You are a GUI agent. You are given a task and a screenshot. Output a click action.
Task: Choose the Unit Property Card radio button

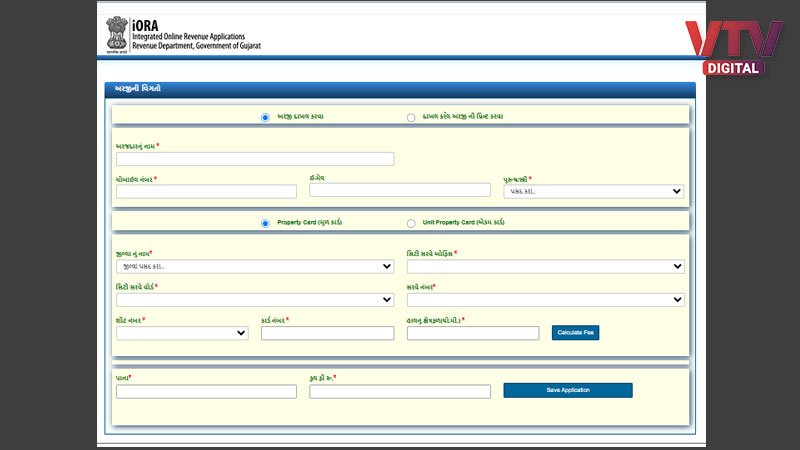click(x=411, y=223)
